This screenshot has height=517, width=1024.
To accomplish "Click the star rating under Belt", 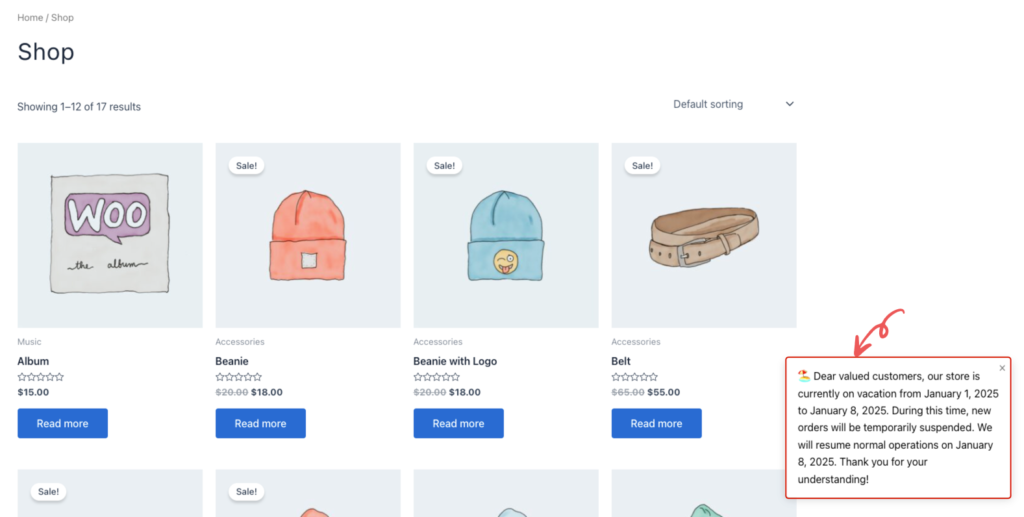I will 634,377.
